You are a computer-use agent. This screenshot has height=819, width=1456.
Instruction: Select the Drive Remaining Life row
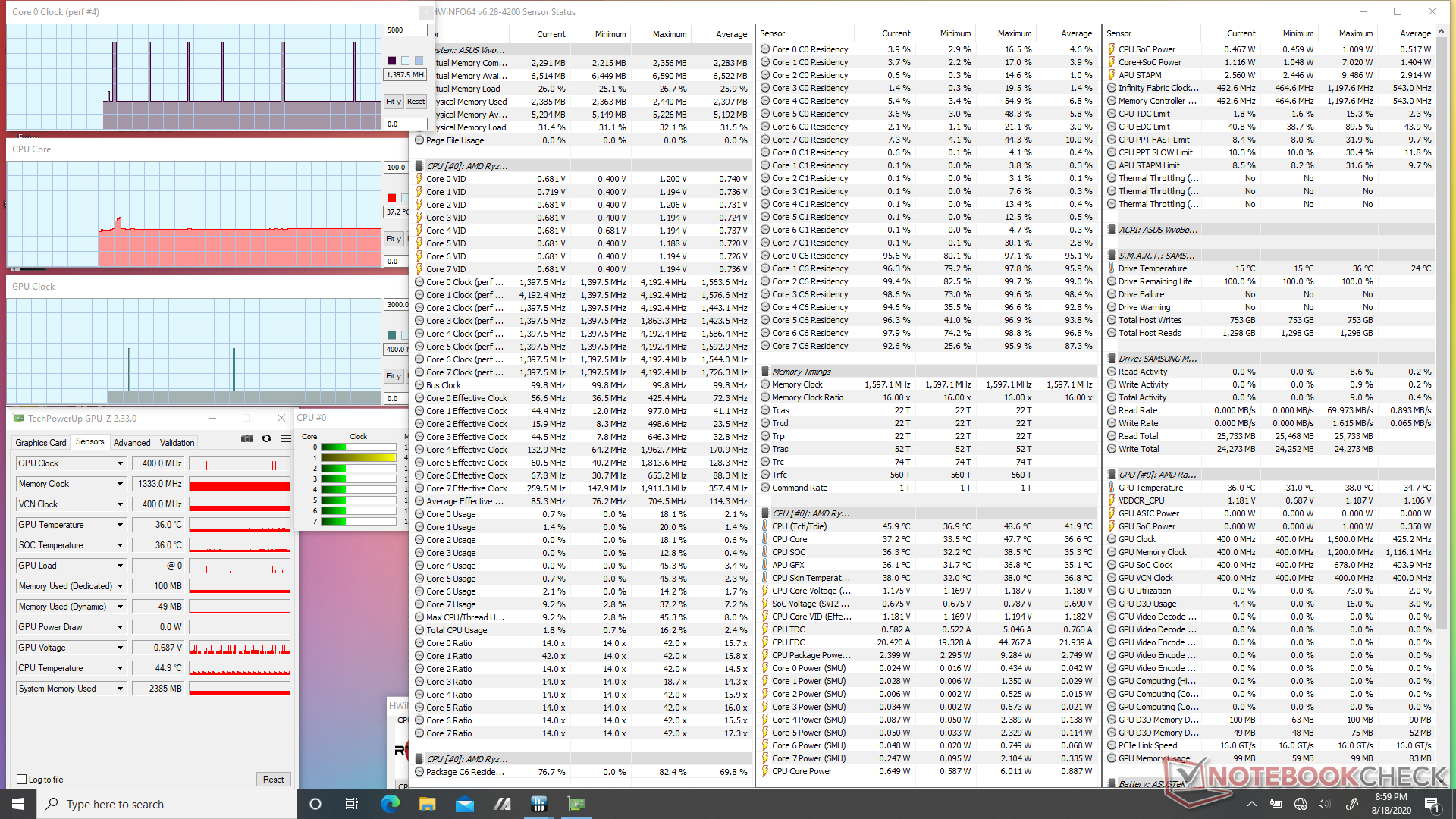[x=1270, y=281]
